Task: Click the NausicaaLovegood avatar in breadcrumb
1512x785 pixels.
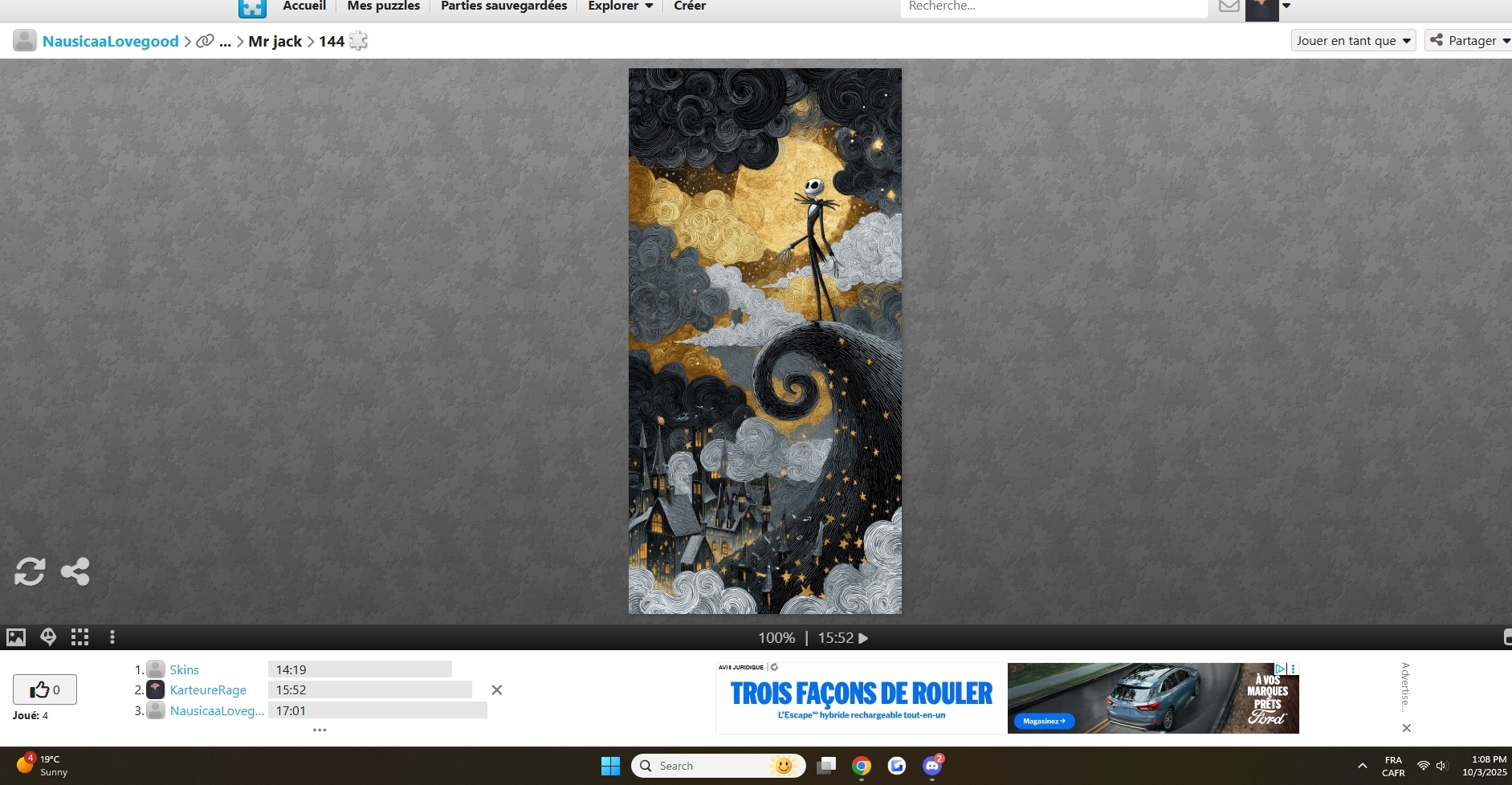Action: (x=25, y=41)
